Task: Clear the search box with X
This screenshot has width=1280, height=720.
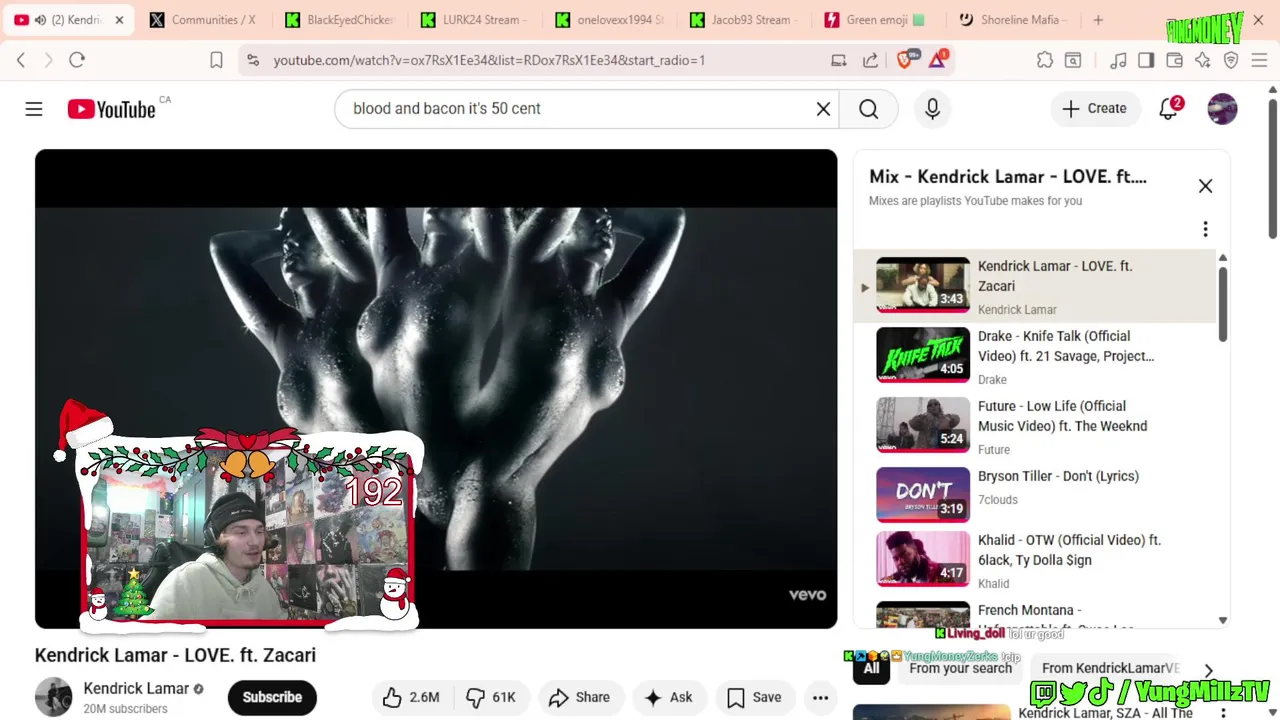Action: pyautogui.click(x=823, y=109)
